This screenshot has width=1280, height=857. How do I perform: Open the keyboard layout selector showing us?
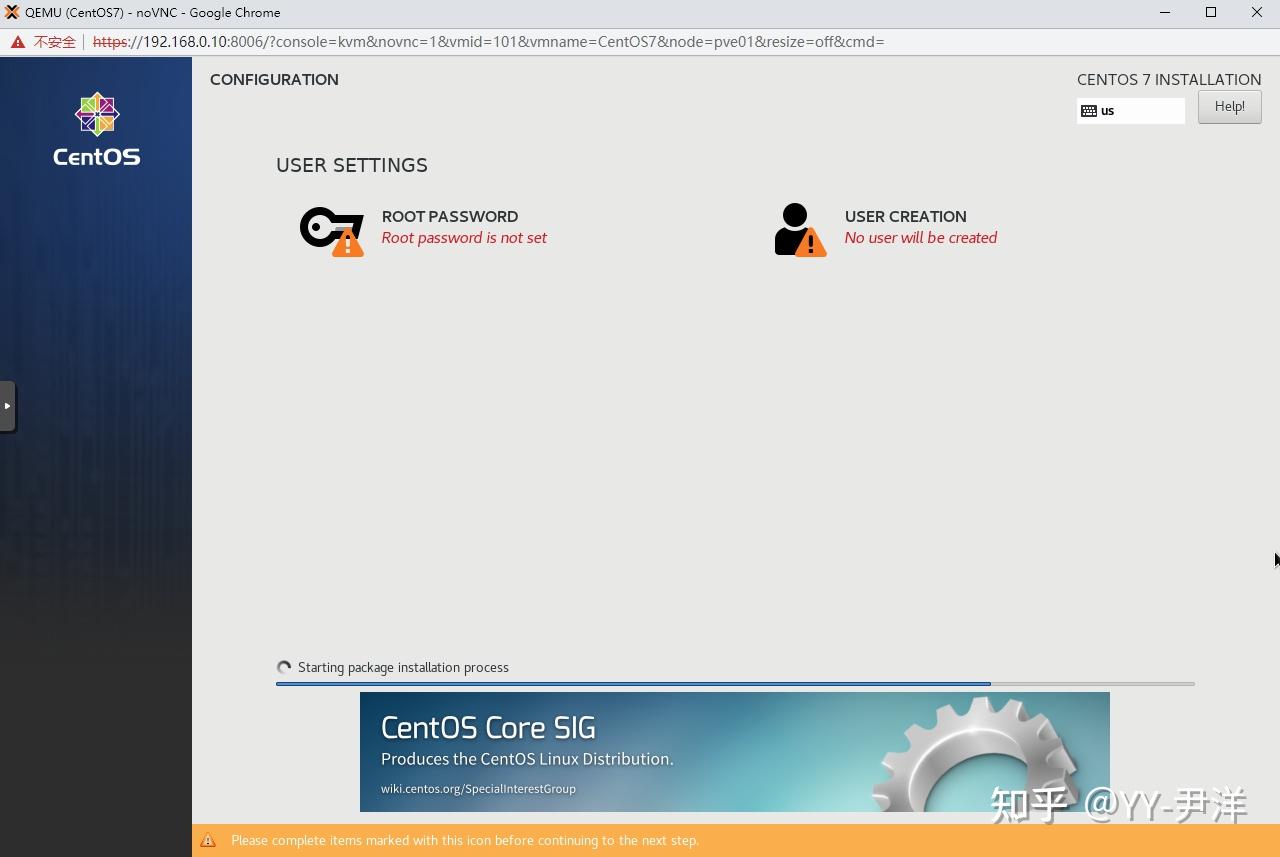click(x=1131, y=111)
